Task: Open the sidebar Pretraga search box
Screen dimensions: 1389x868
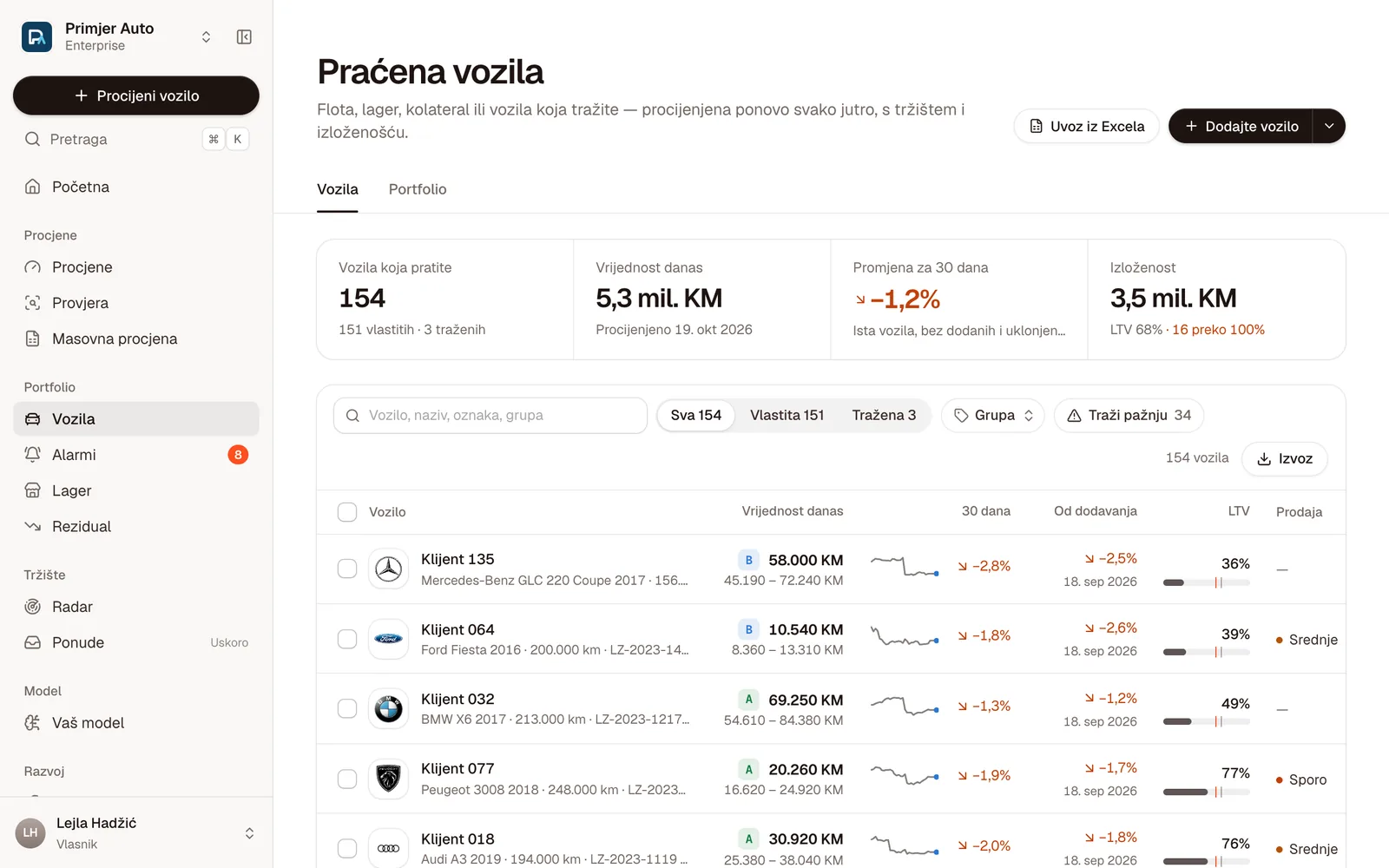Action: 136,139
